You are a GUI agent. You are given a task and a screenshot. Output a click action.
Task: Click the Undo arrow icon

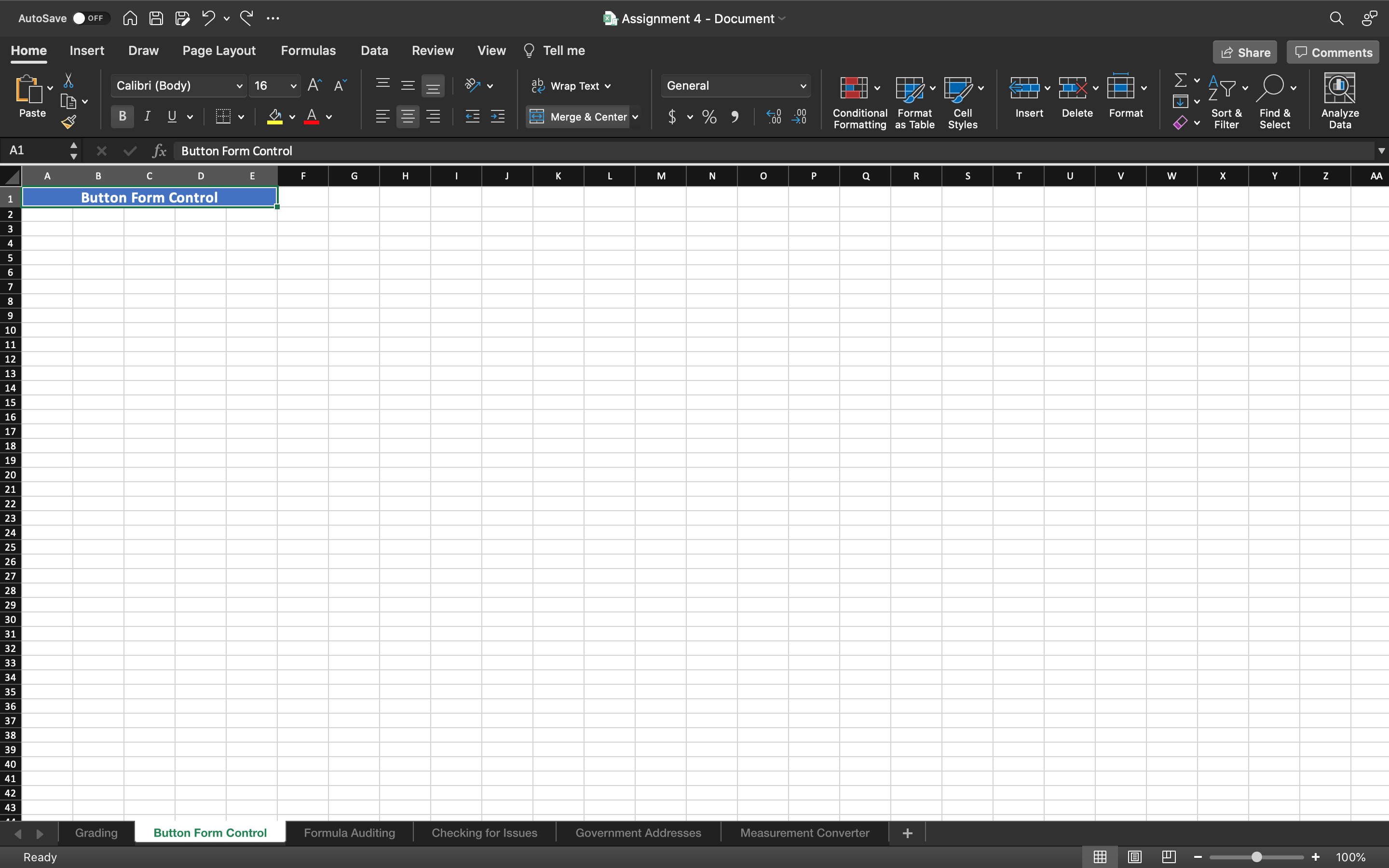(208, 18)
